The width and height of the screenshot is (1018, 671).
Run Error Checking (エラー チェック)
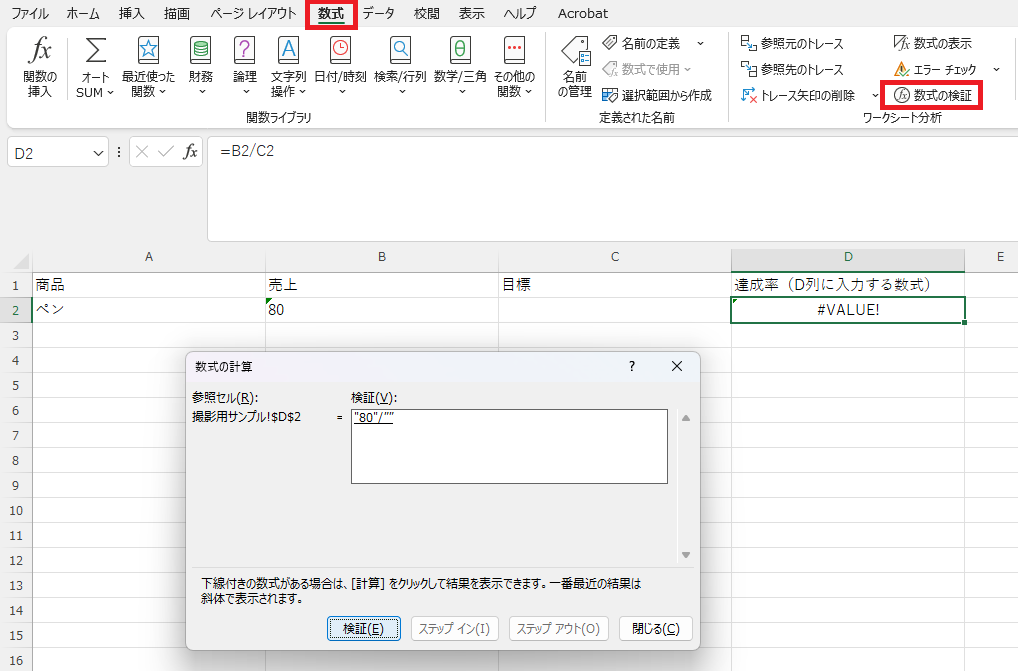click(x=936, y=69)
